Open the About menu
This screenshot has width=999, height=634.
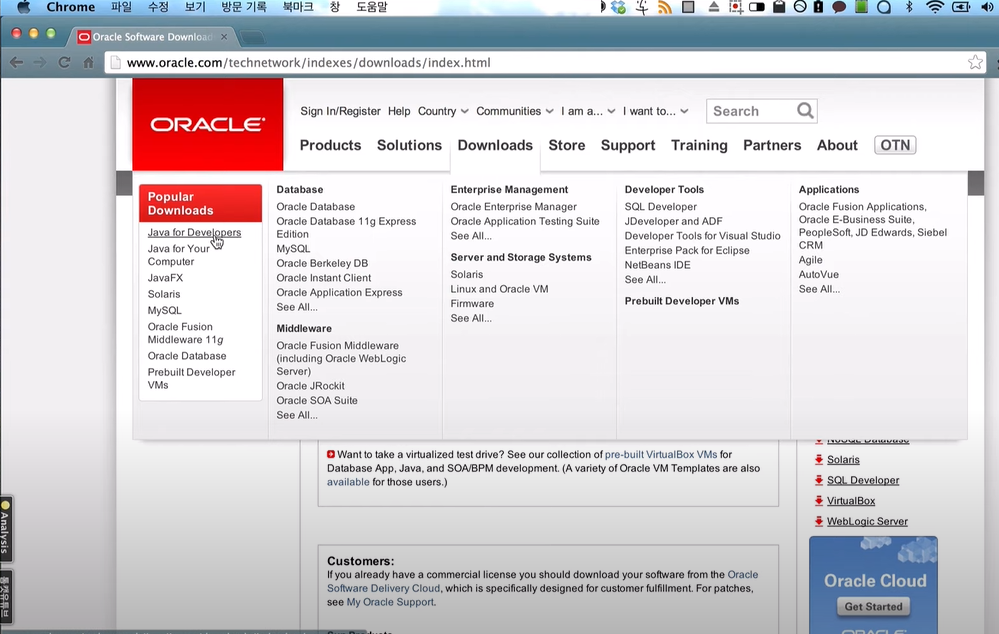coord(837,145)
